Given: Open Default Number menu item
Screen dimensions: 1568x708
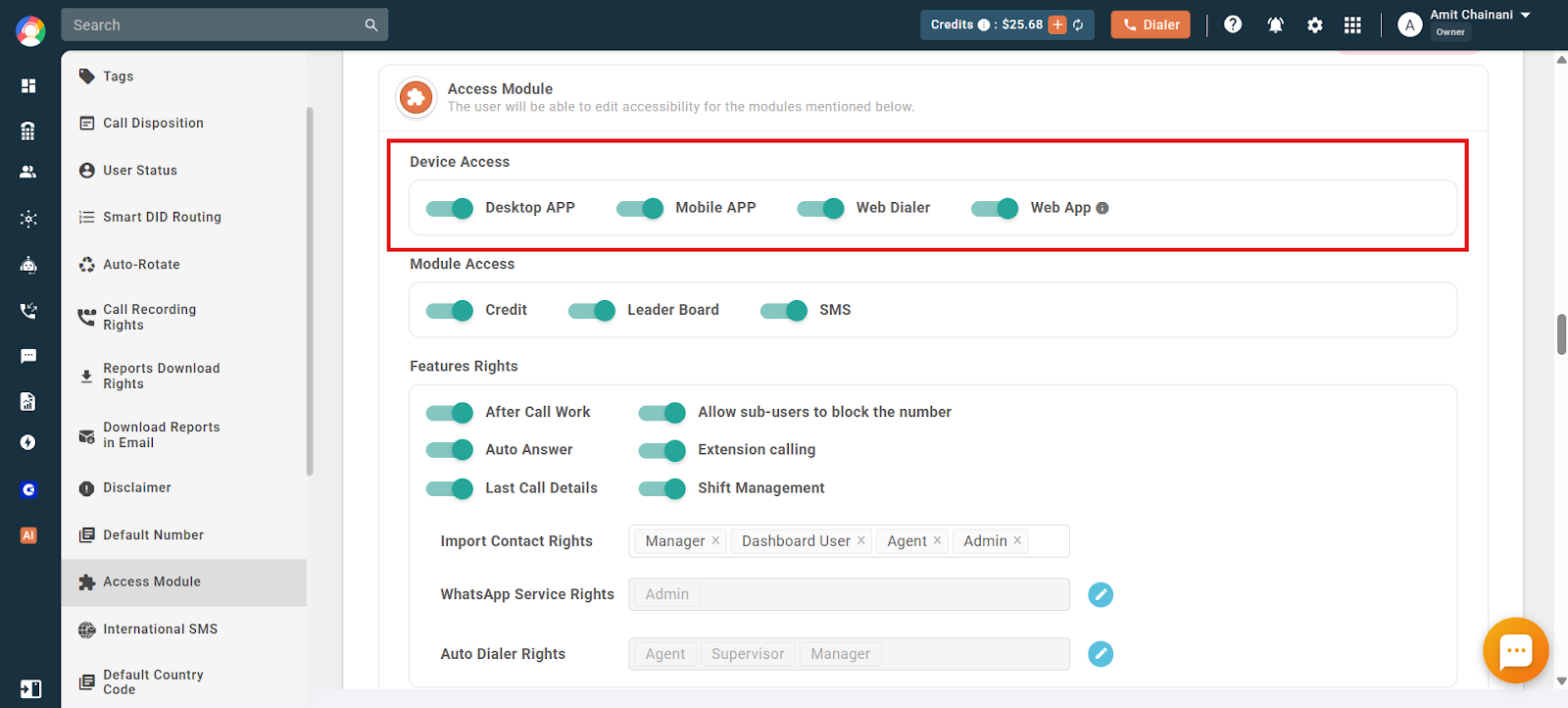Looking at the screenshot, I should (183, 535).
